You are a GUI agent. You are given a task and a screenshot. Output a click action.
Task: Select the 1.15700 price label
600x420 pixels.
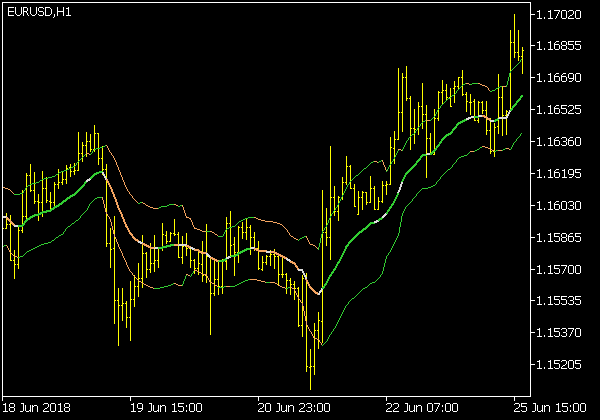click(559, 270)
